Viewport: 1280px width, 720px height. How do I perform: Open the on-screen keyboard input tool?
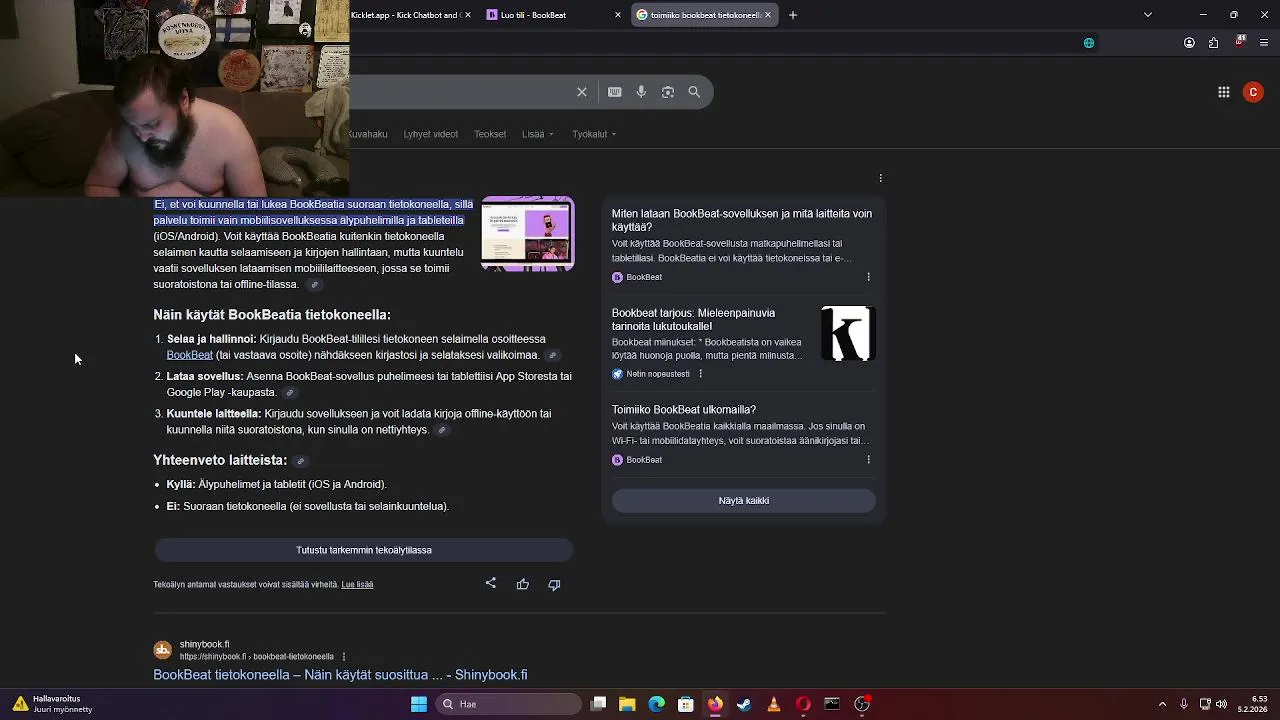(x=615, y=92)
